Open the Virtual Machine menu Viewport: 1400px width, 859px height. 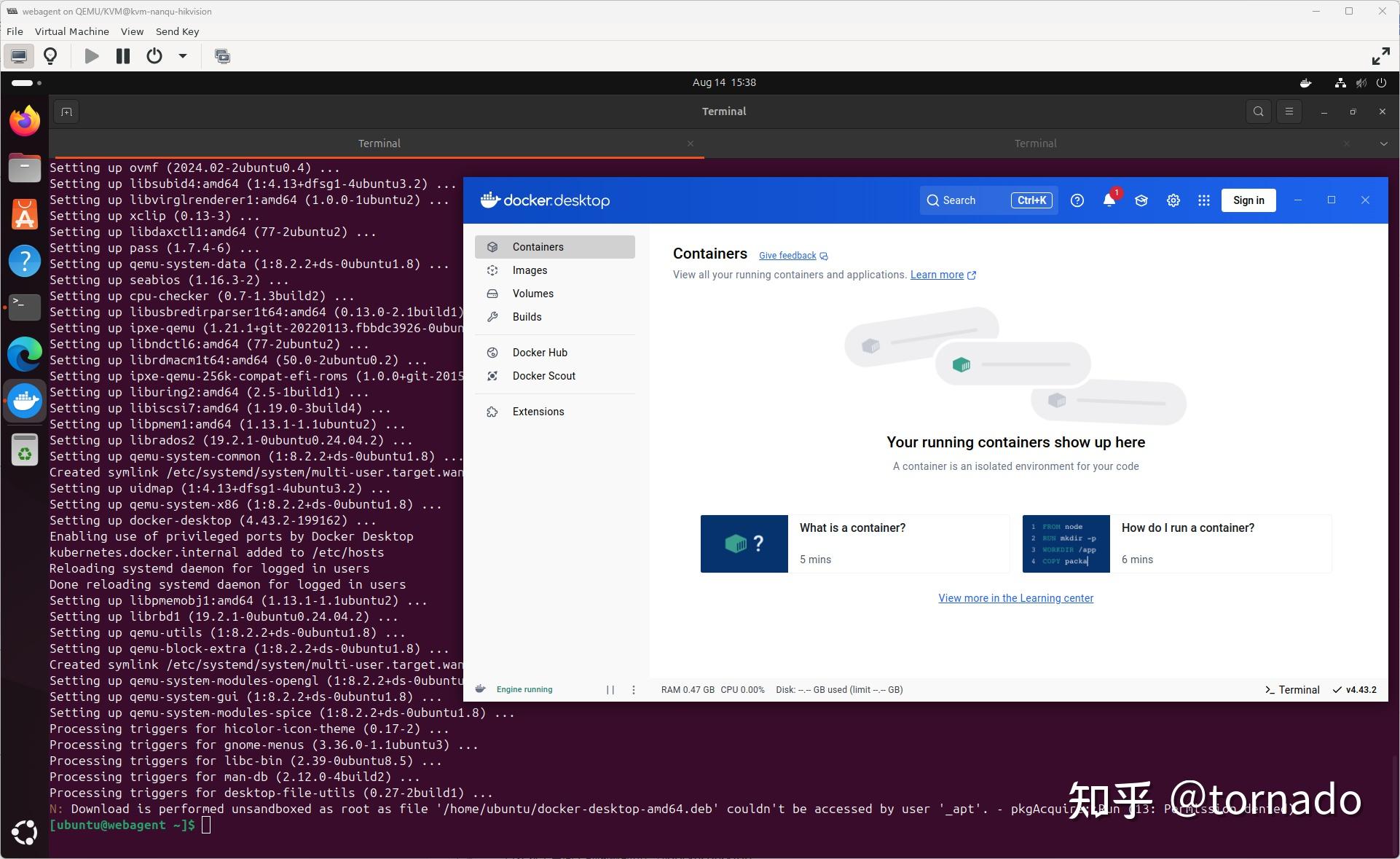coord(71,31)
